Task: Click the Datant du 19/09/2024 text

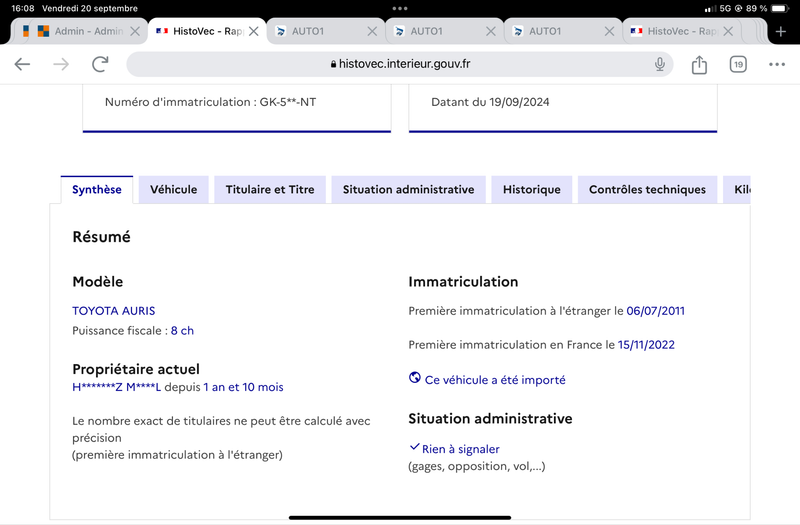Action: 490,102
